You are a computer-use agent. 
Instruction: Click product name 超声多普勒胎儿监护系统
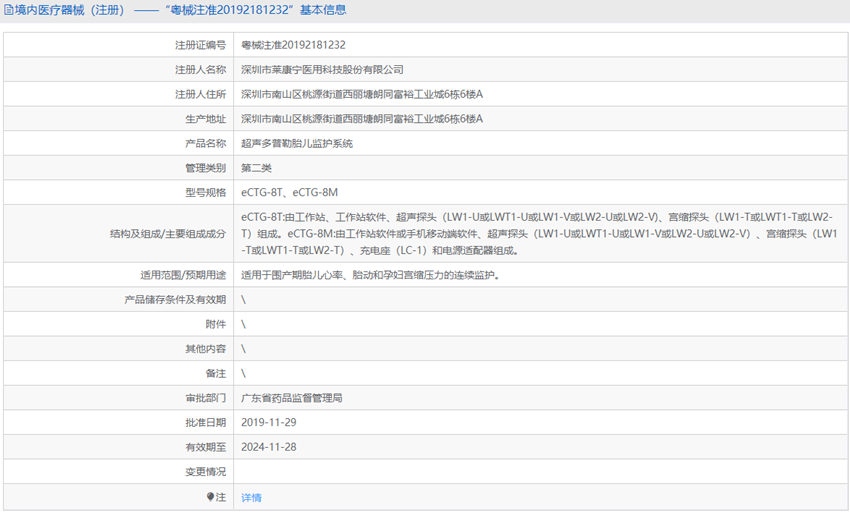click(297, 143)
